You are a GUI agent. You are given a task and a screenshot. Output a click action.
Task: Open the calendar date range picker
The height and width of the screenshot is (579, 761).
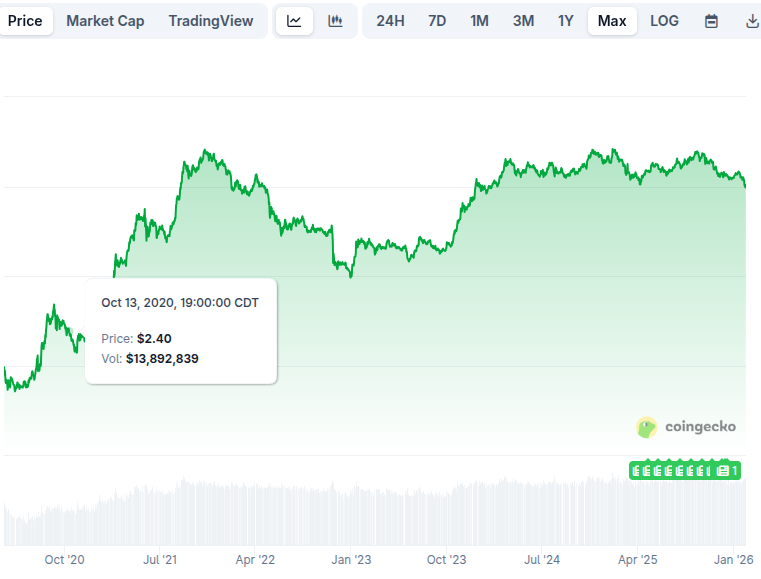(711, 21)
